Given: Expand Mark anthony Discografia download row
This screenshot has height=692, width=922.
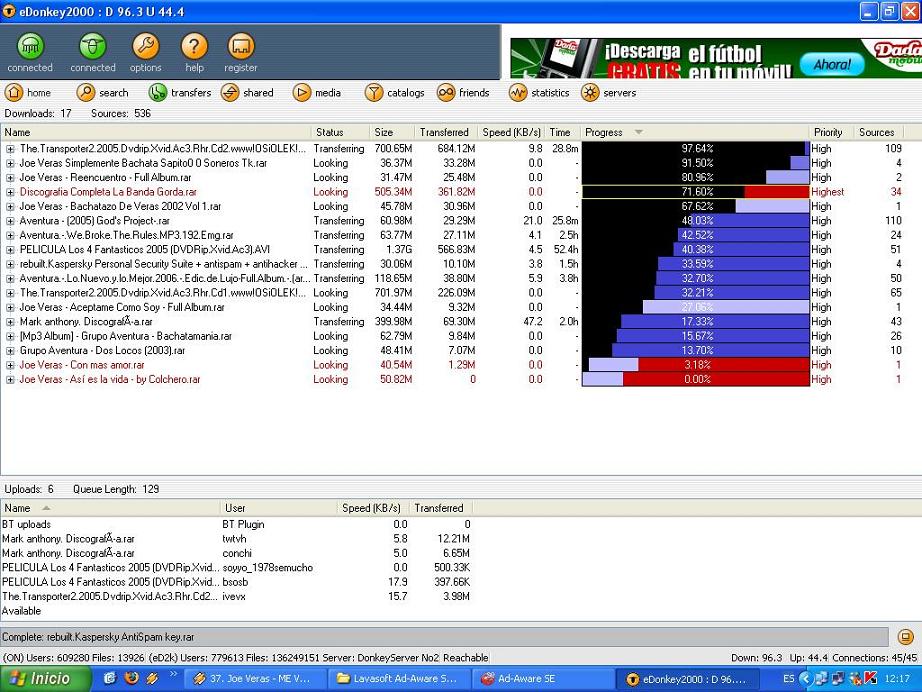Looking at the screenshot, I should tap(10, 322).
